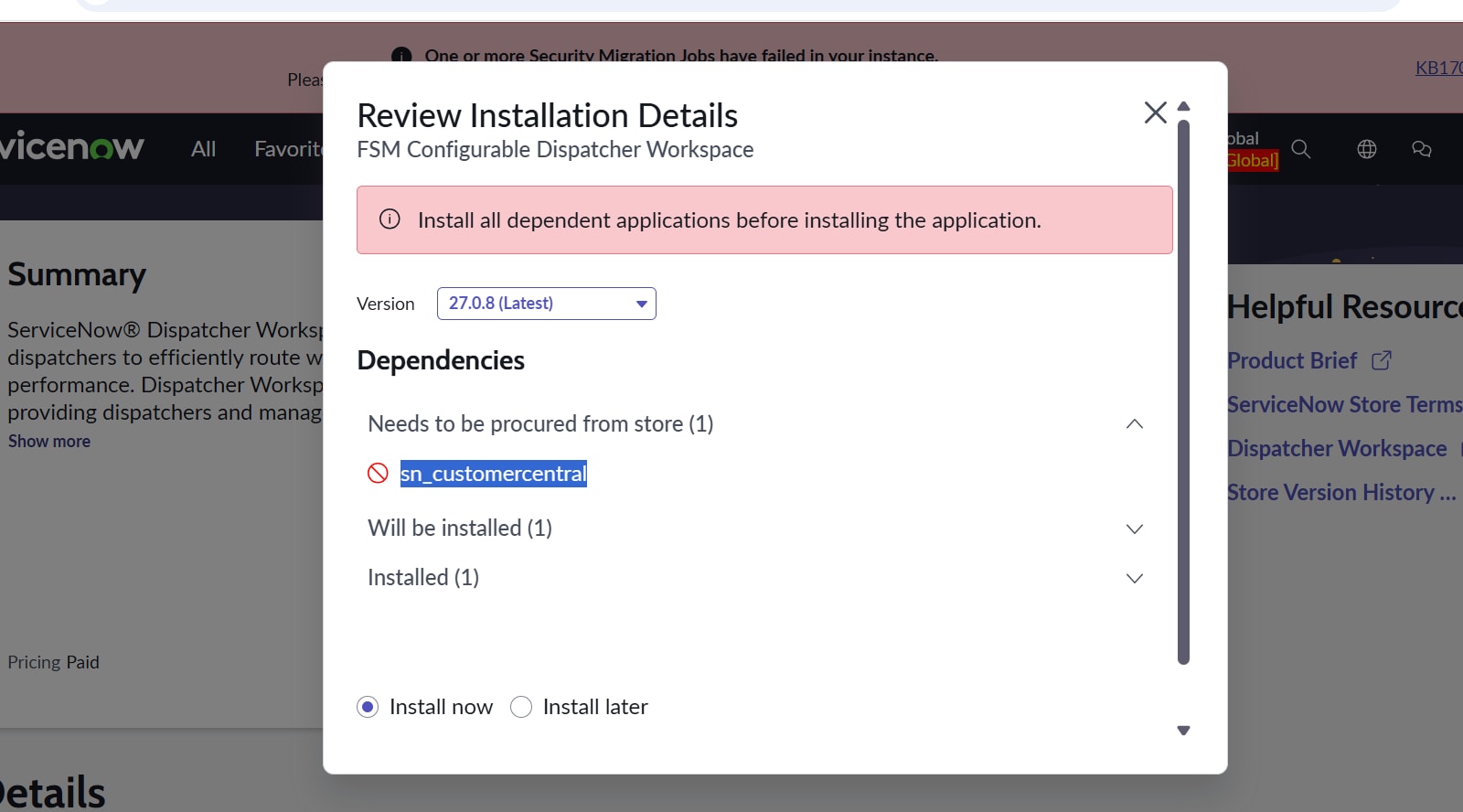Viewport: 1463px width, 812px height.
Task: Click the info icon in the Security Migration banner
Action: (x=401, y=55)
